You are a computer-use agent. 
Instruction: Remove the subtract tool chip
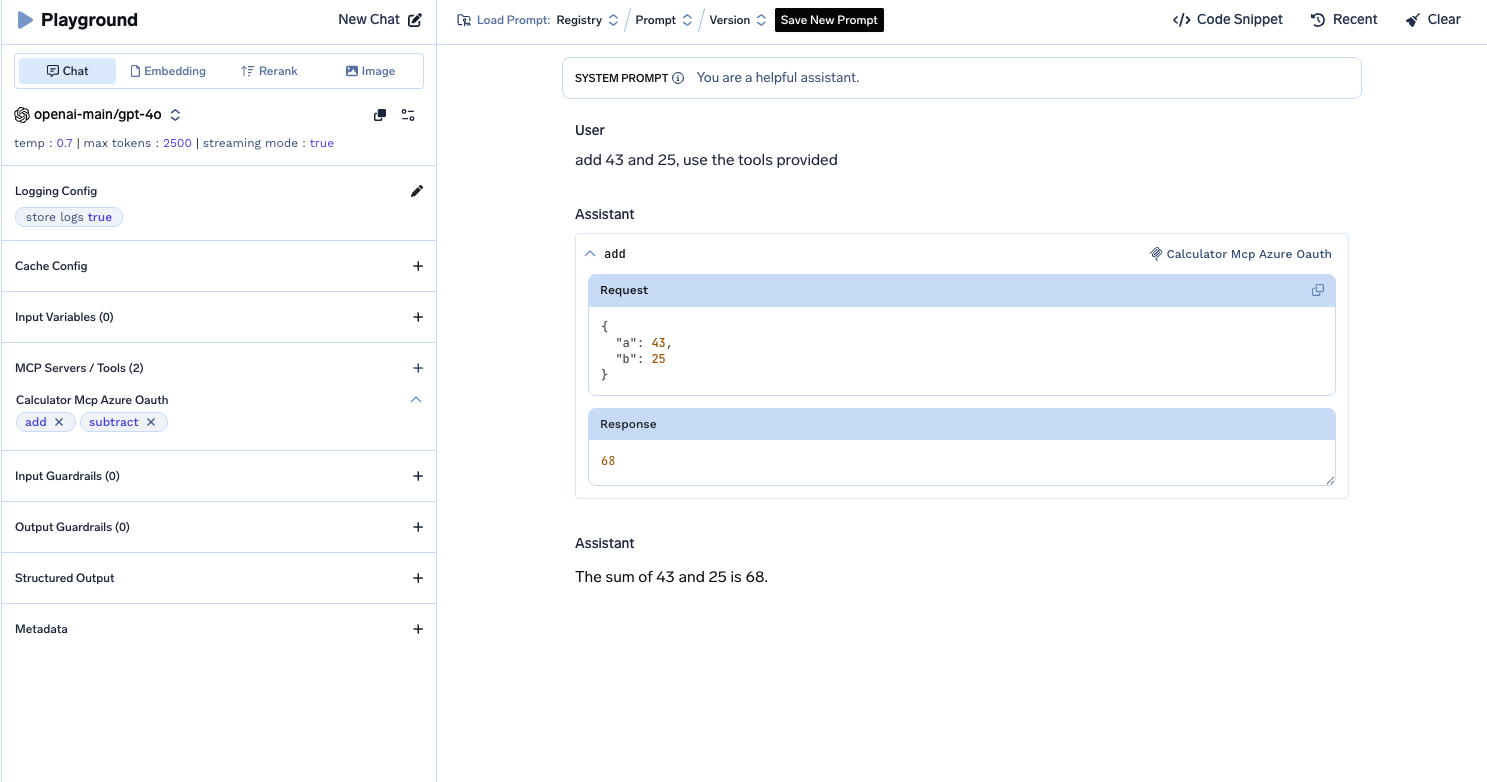click(151, 422)
